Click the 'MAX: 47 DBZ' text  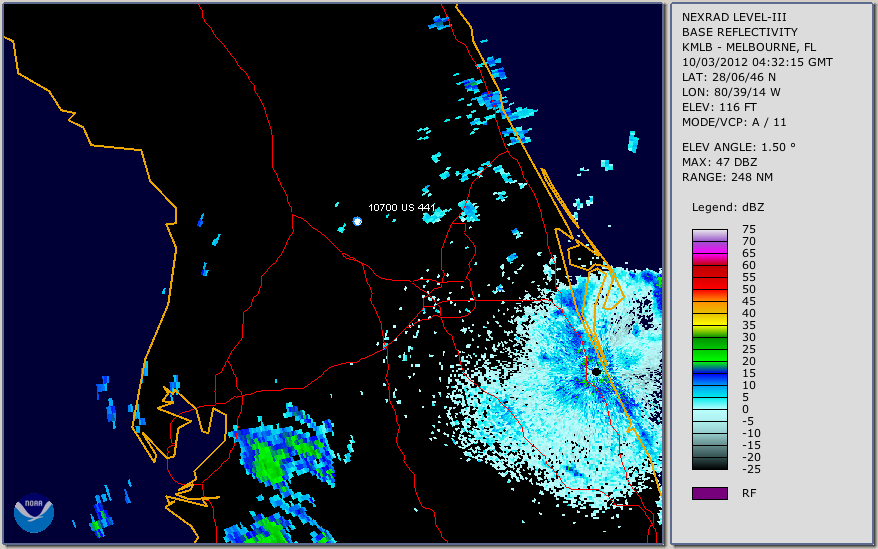click(x=719, y=162)
